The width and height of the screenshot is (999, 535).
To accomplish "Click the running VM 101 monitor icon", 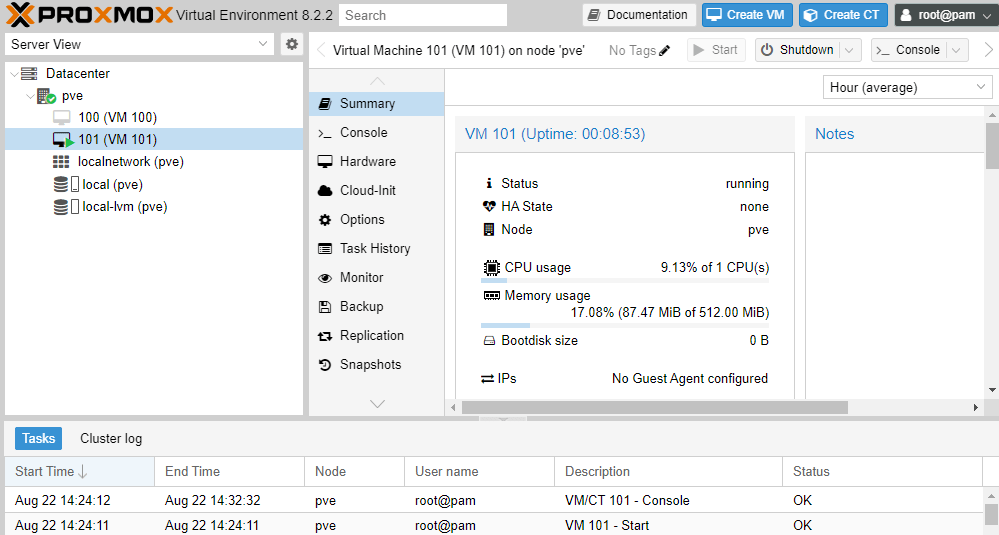I will 63,140.
